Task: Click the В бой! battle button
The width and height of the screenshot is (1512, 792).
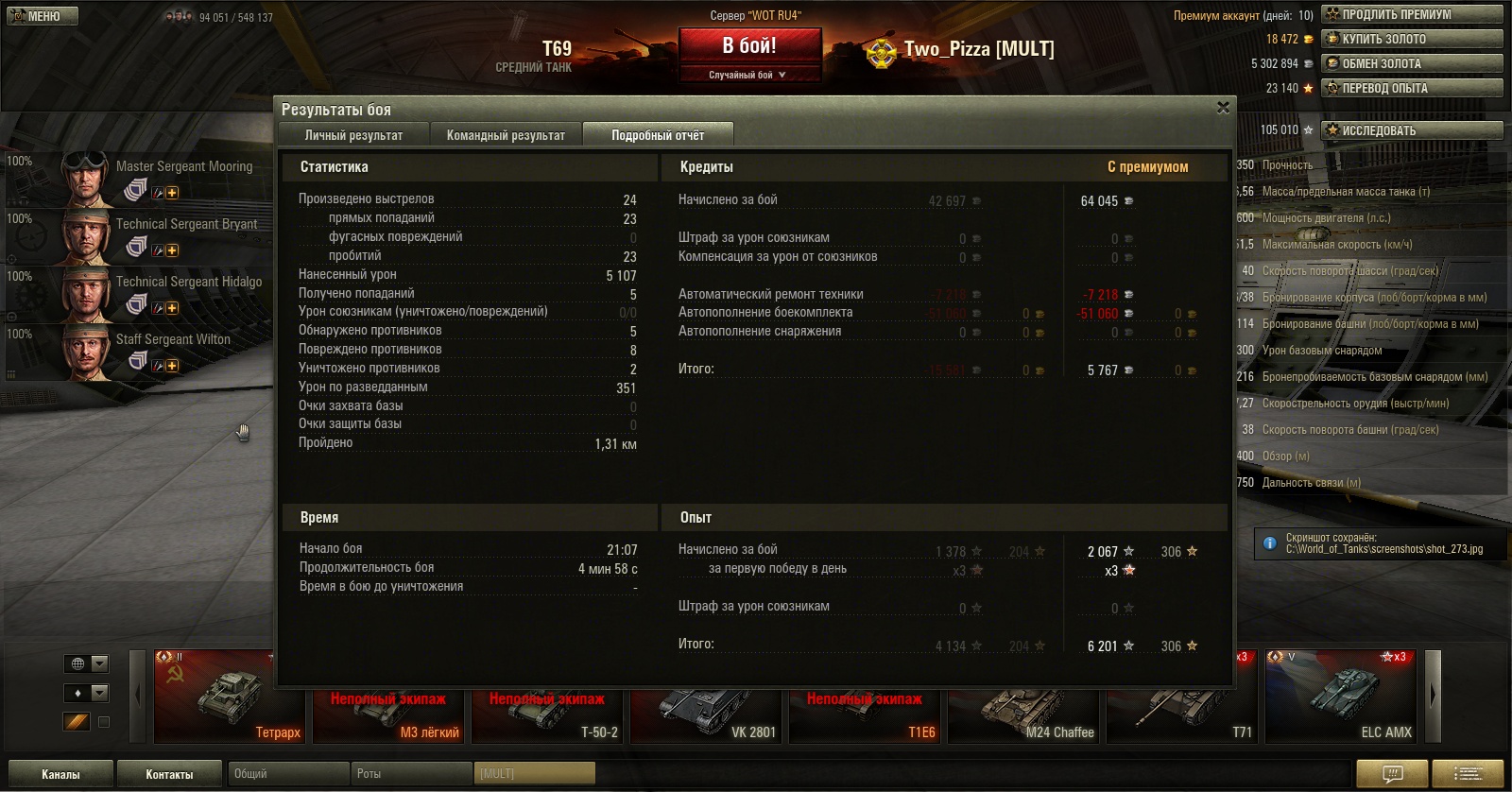Action: point(750,45)
